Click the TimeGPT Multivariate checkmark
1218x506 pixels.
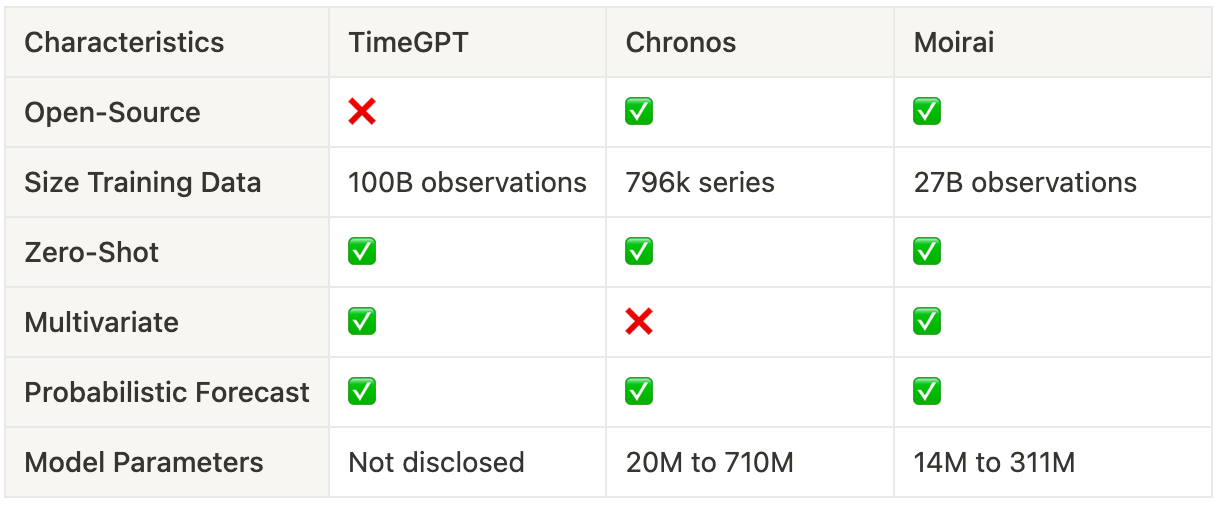point(362,322)
